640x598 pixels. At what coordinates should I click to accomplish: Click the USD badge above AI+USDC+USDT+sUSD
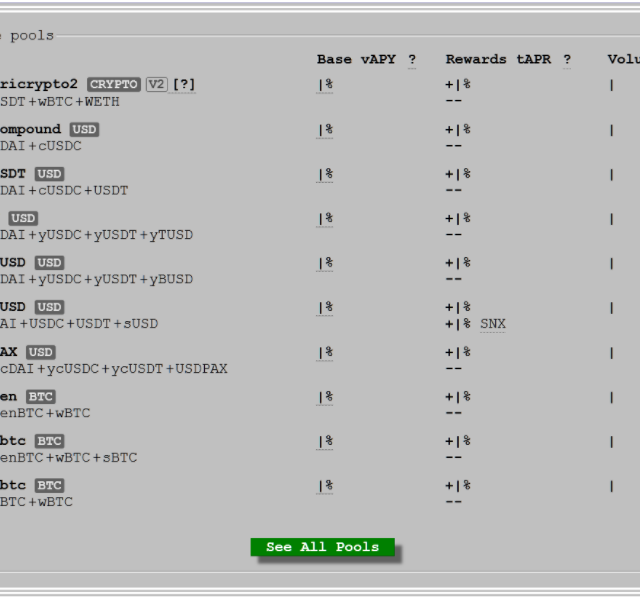pos(49,307)
